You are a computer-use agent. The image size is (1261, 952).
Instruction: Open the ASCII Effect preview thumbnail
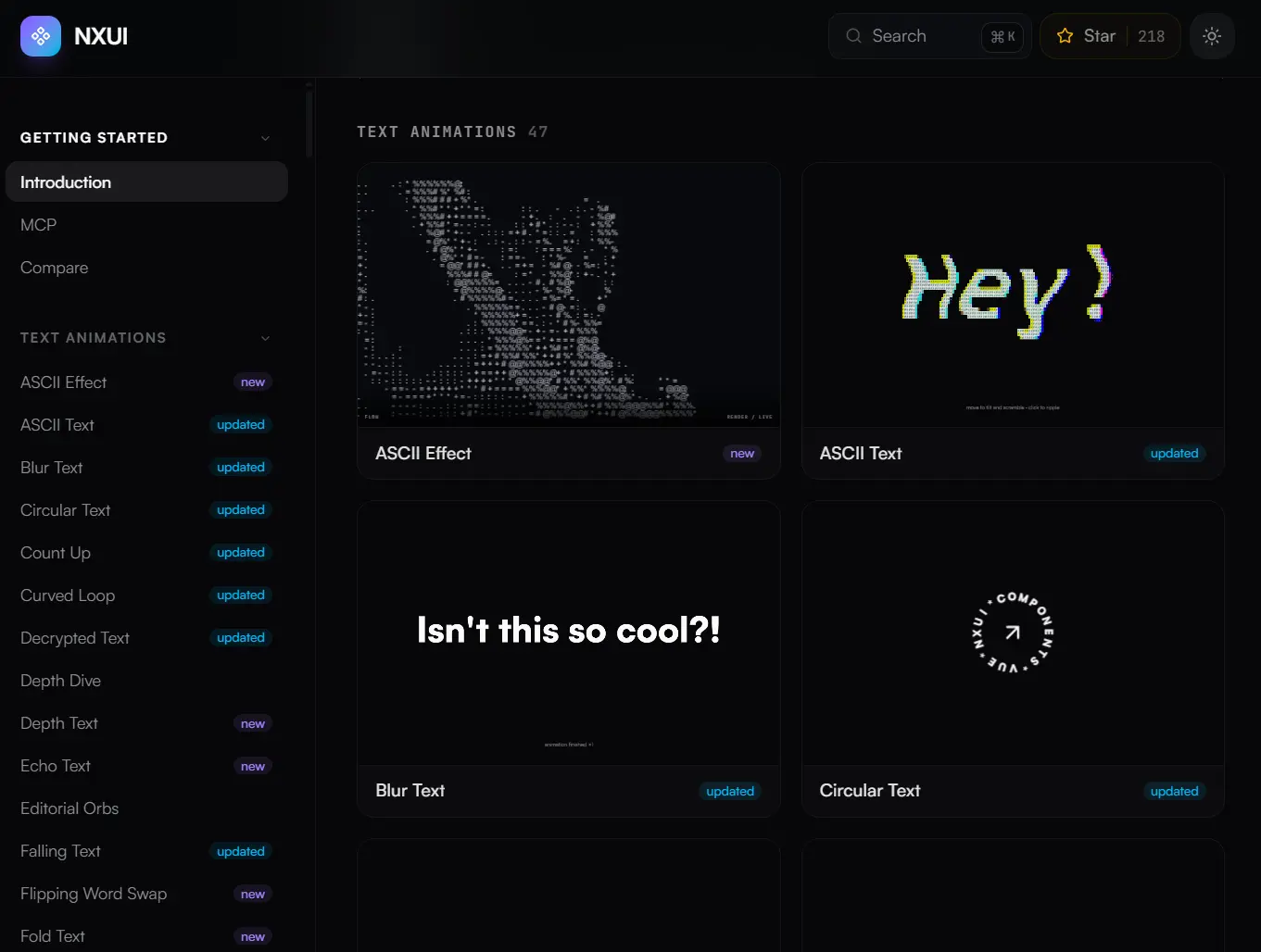point(568,295)
